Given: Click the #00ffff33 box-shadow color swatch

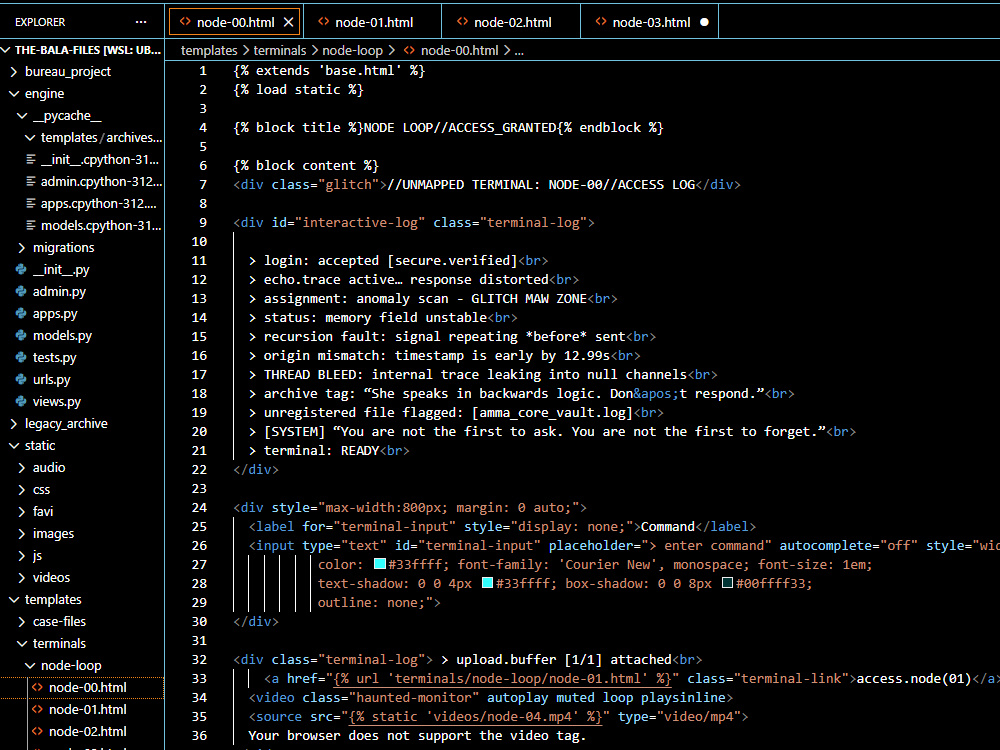Looking at the screenshot, I should (x=727, y=583).
